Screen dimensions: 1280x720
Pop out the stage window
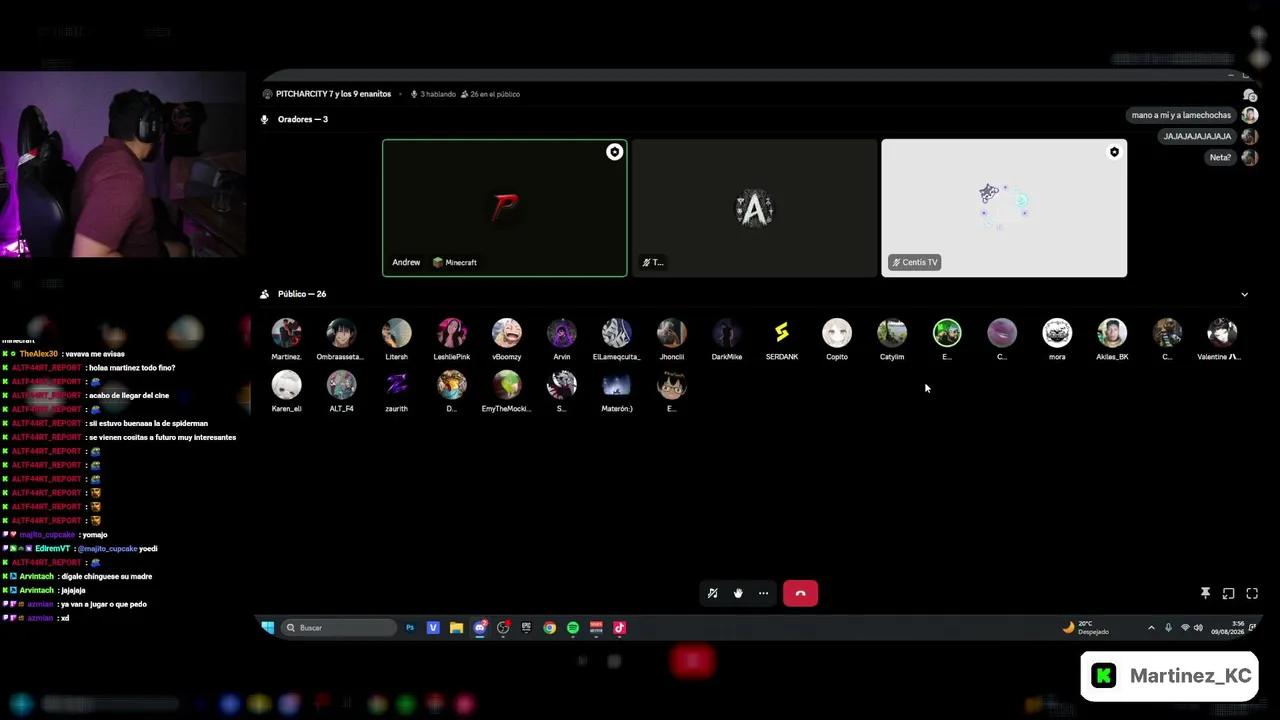pyautogui.click(x=1228, y=593)
